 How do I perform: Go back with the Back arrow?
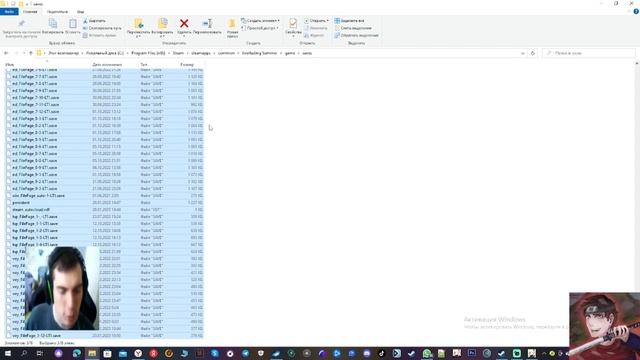pos(6,53)
